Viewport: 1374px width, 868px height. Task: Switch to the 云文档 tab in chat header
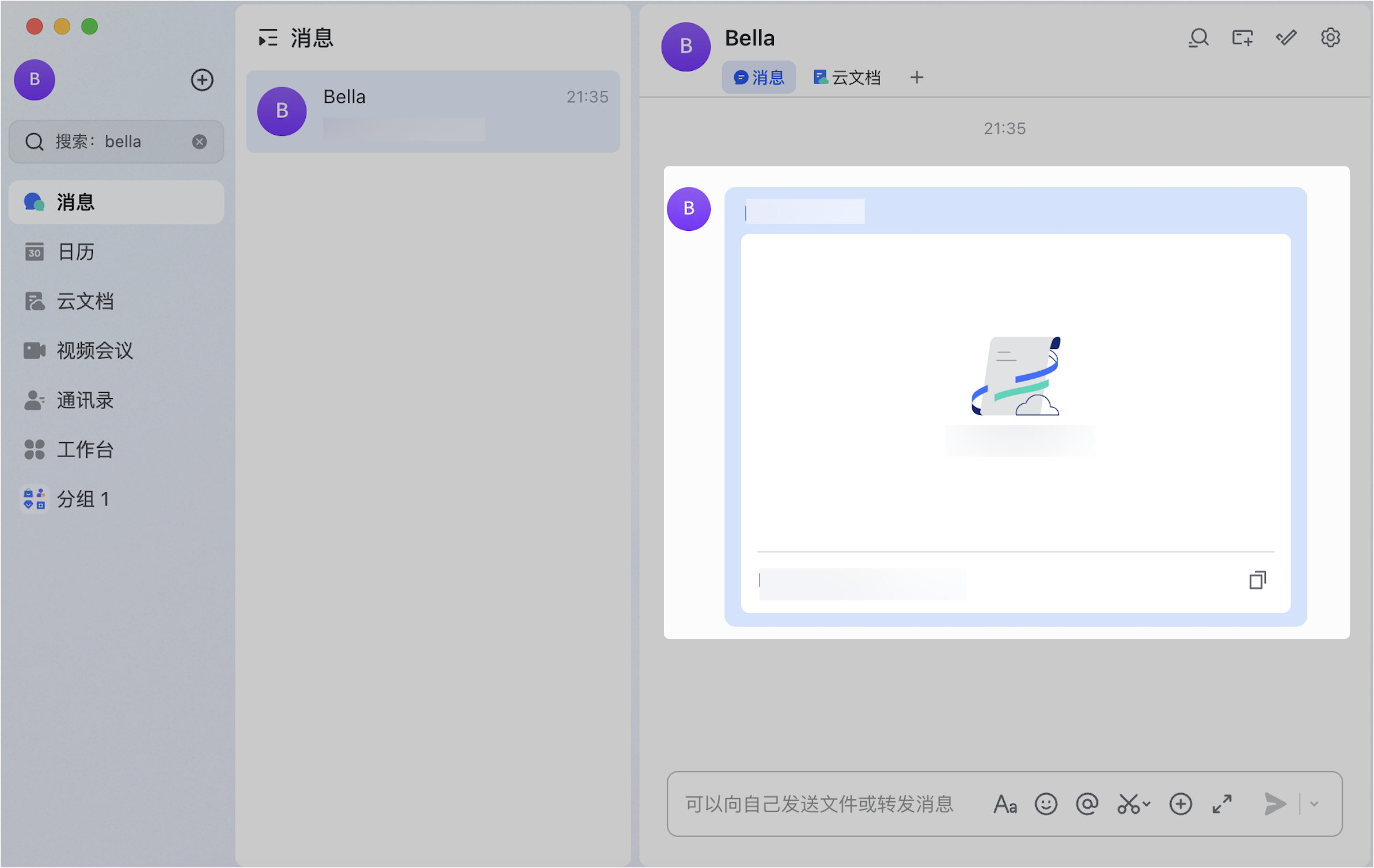click(x=847, y=77)
